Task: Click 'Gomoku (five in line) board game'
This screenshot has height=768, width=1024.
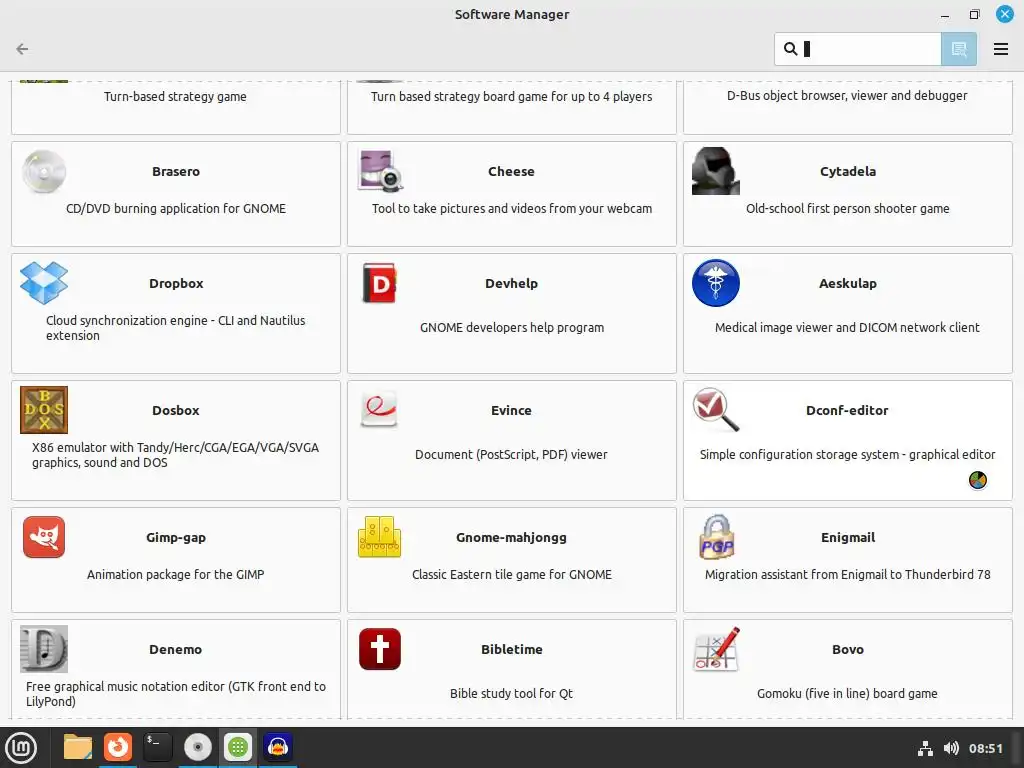Action: click(847, 694)
